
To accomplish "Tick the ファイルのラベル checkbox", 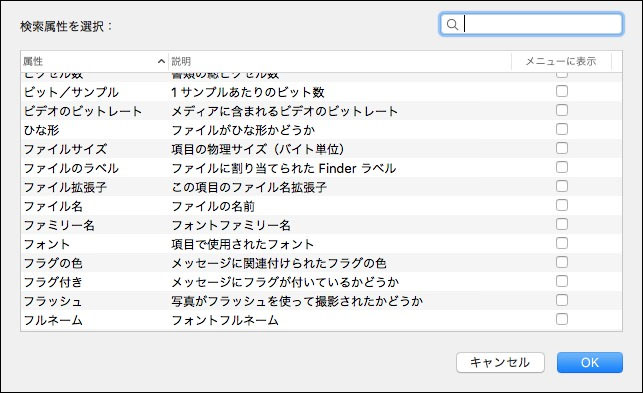I will pyautogui.click(x=562, y=167).
